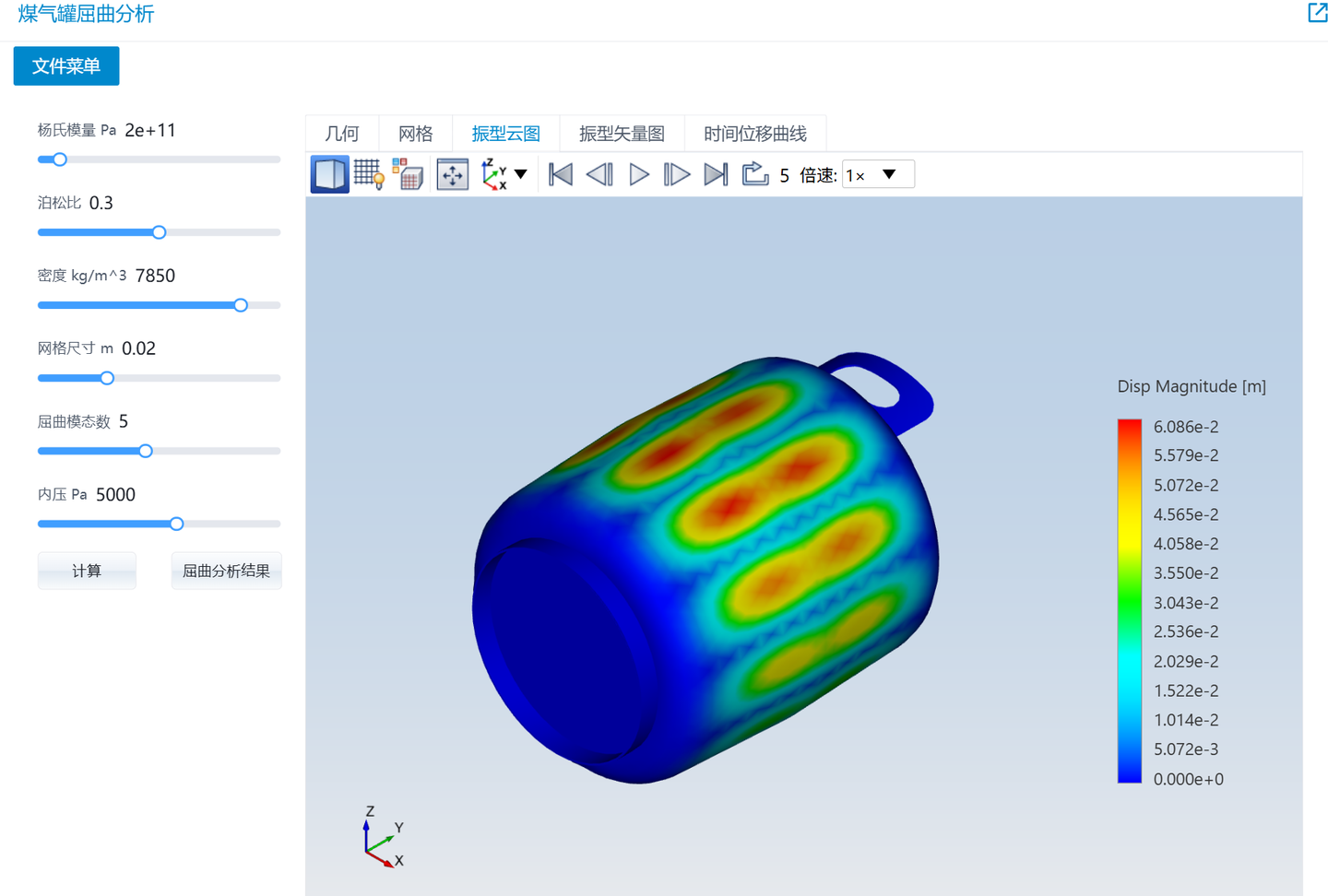The image size is (1328, 896).
Task: Toggle the solid surface display icon
Action: [329, 174]
